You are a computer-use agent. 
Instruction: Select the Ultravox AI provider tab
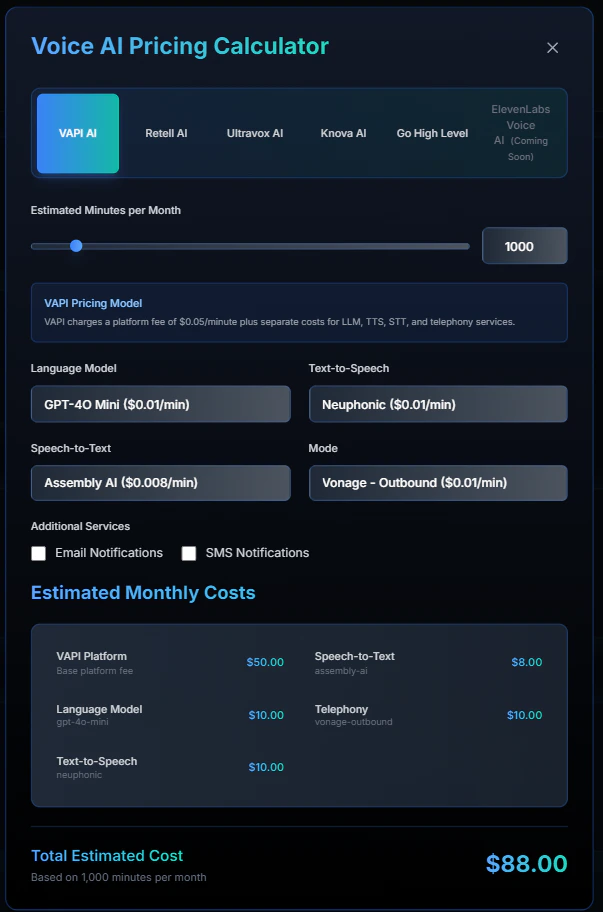pyautogui.click(x=254, y=132)
